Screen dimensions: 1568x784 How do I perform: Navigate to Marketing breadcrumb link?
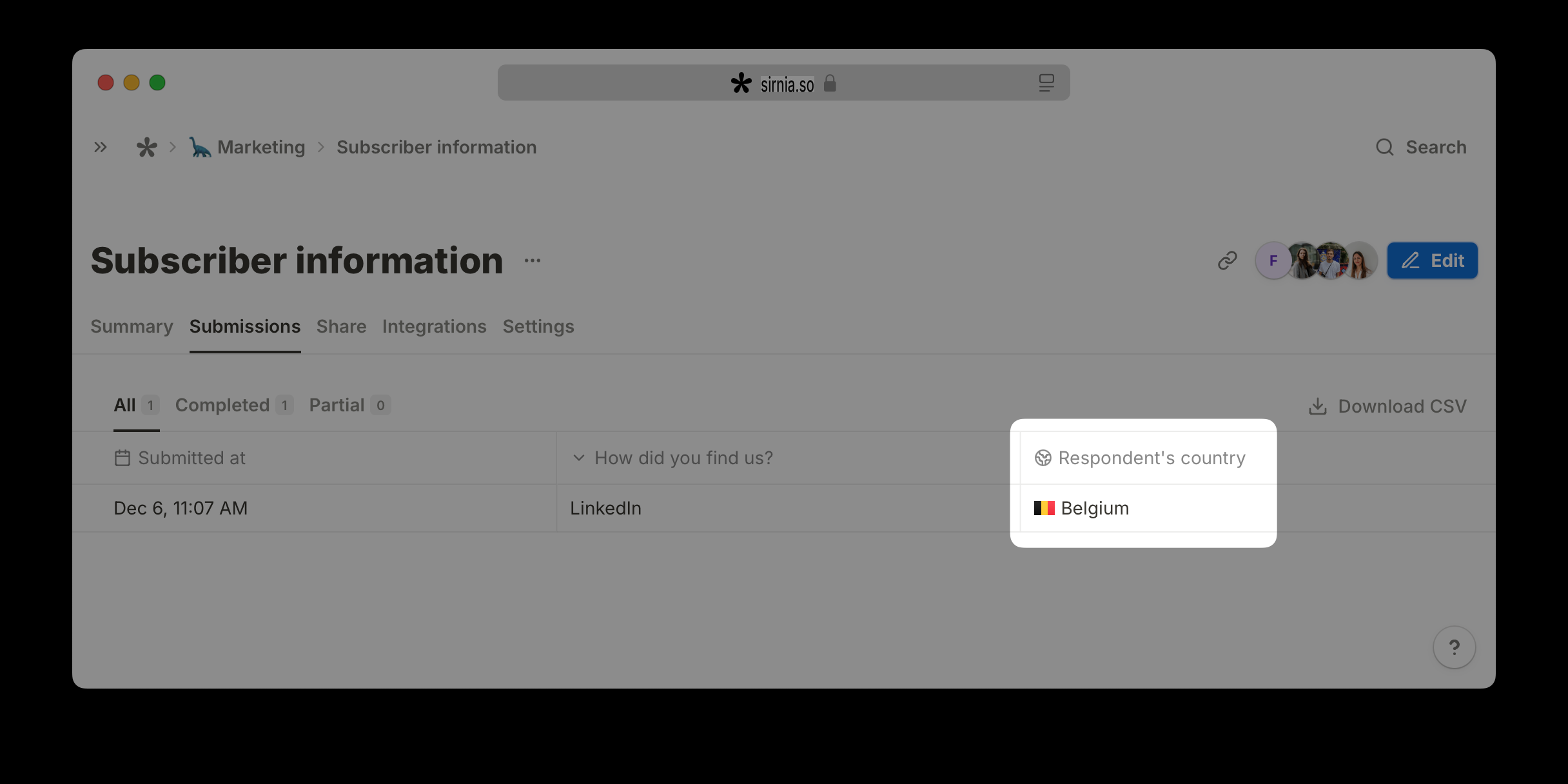[261, 147]
